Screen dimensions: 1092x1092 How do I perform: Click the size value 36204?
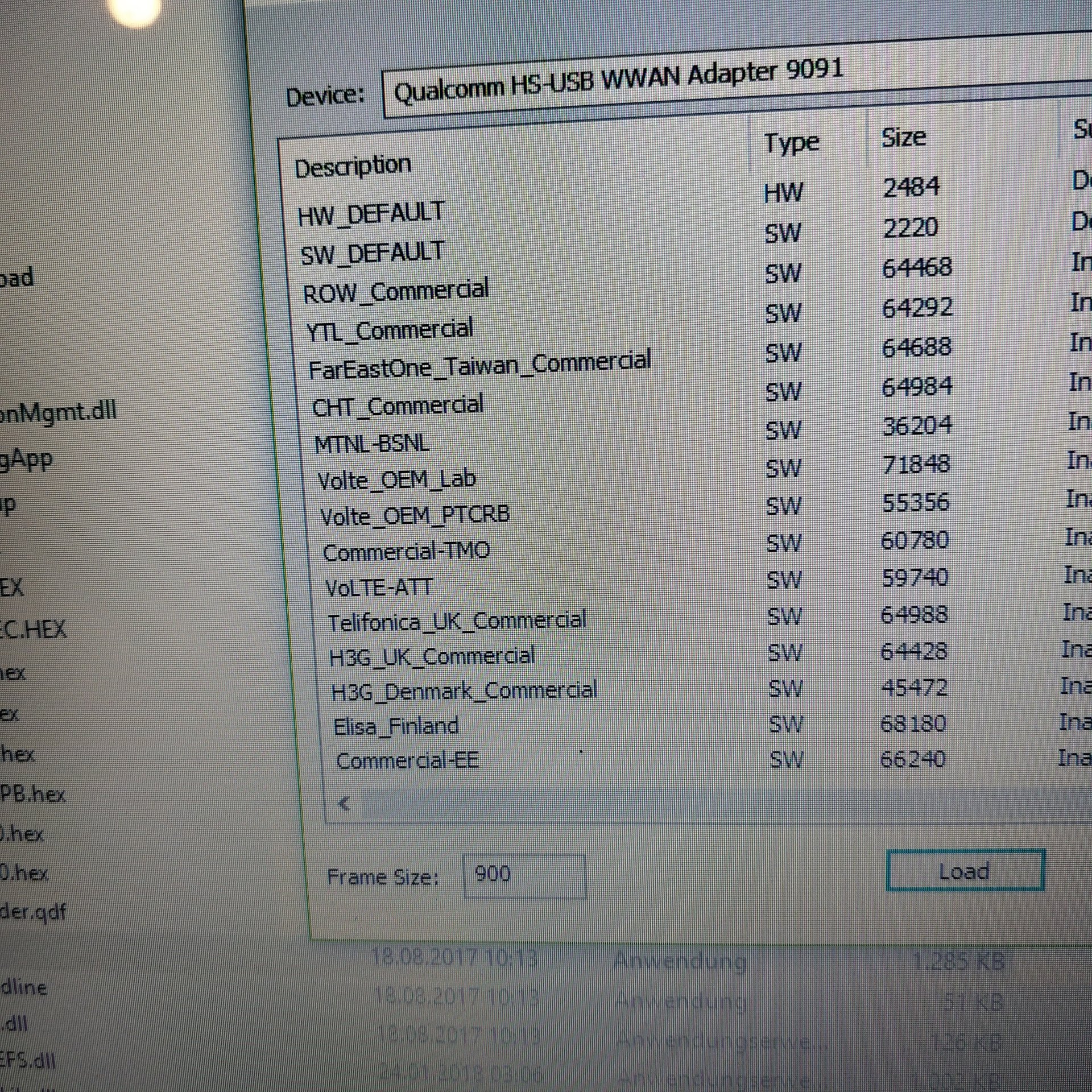[917, 425]
